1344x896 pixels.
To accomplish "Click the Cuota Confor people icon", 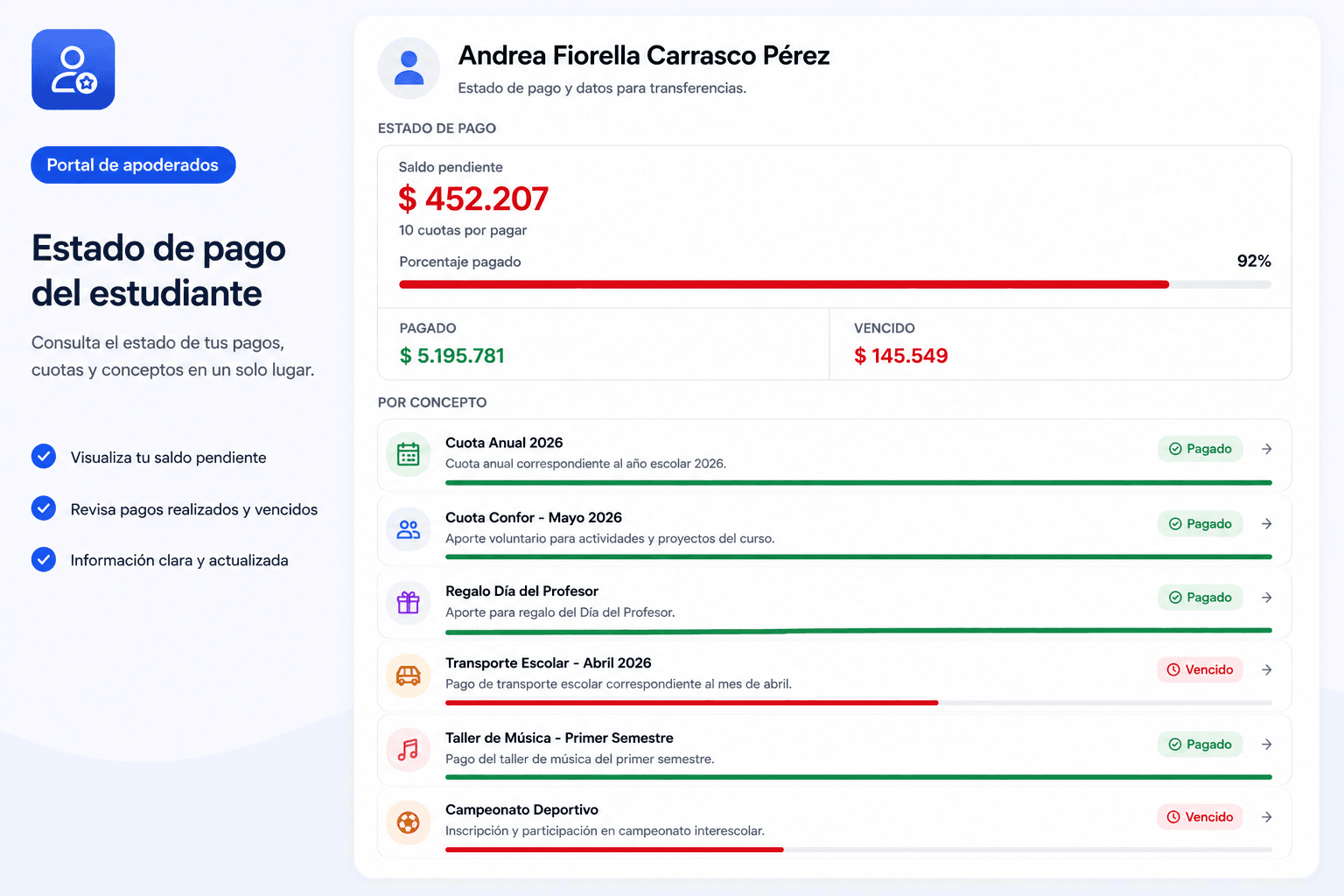I will 409,529.
